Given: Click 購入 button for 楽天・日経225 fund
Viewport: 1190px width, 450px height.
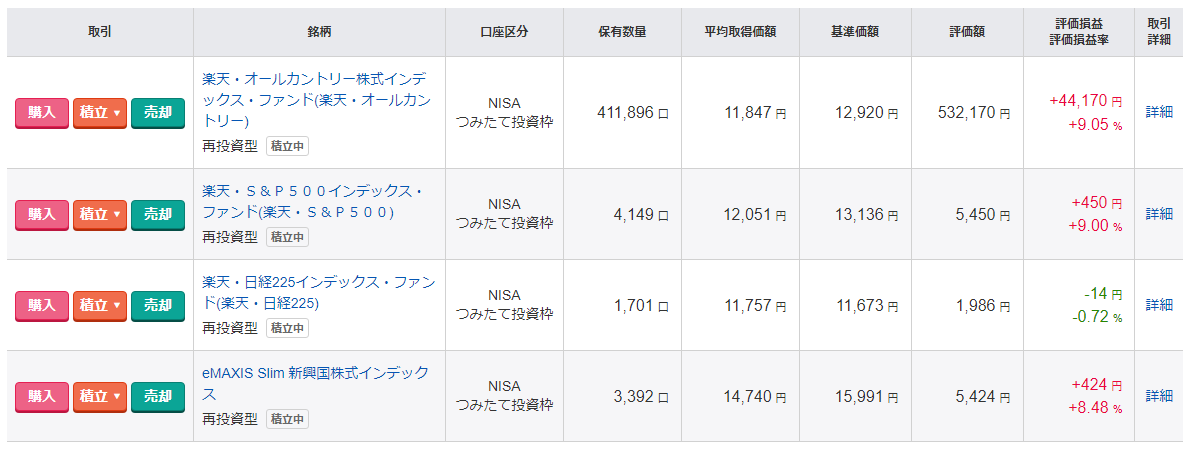Looking at the screenshot, I should [42, 305].
